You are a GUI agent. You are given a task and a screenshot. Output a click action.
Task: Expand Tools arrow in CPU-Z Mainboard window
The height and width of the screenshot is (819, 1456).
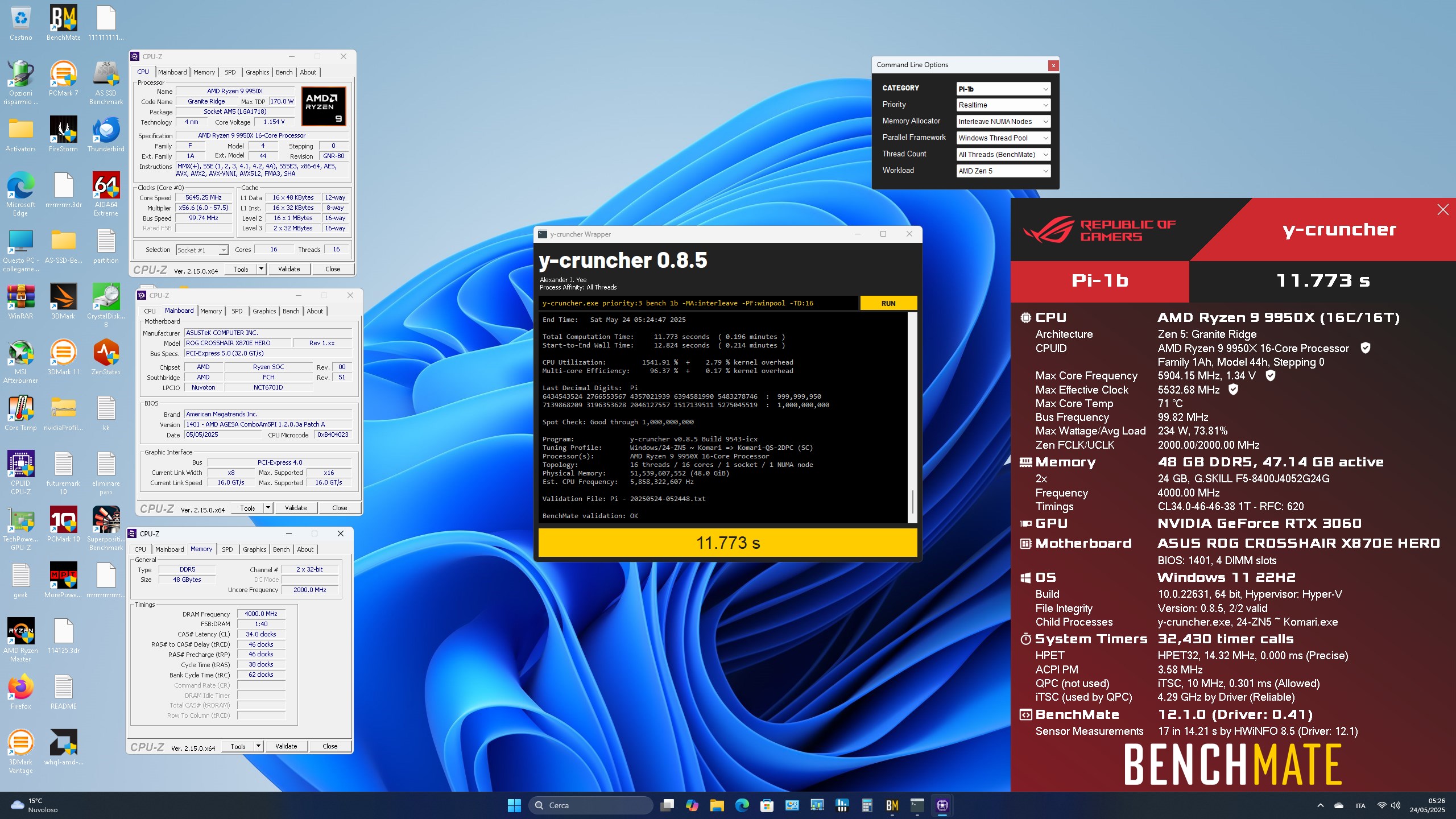[268, 508]
